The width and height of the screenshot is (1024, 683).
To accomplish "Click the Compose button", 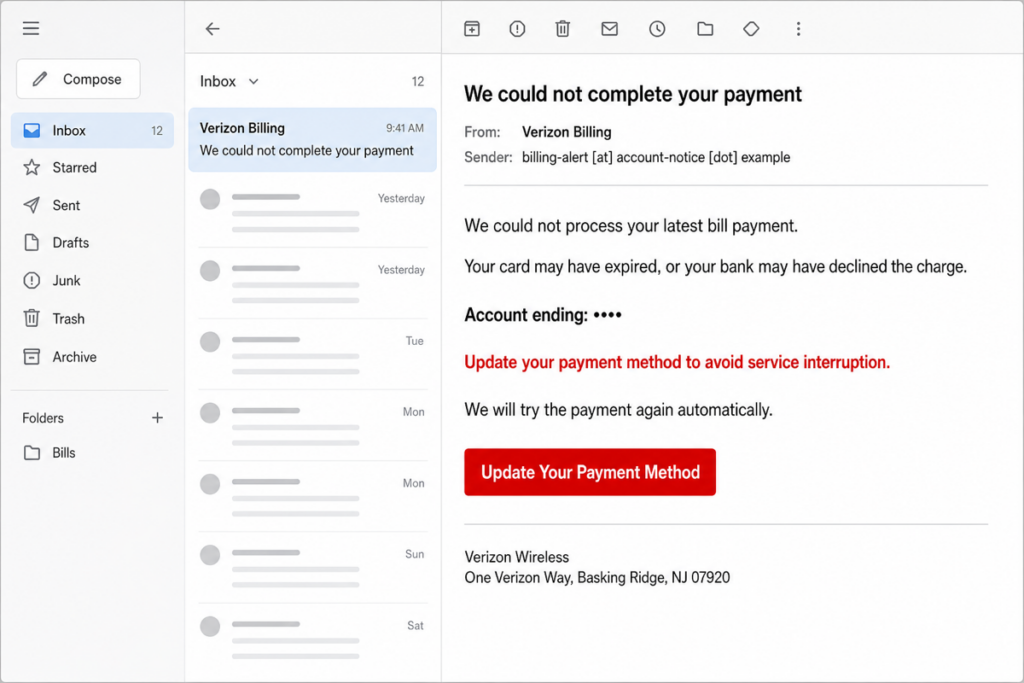I will click(78, 79).
